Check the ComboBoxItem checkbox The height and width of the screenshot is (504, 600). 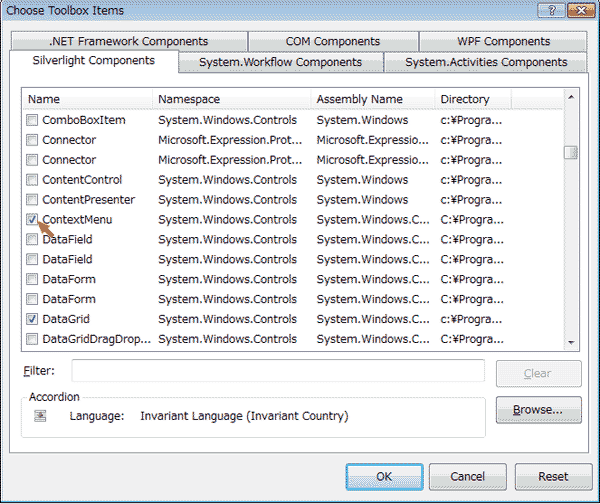32,120
